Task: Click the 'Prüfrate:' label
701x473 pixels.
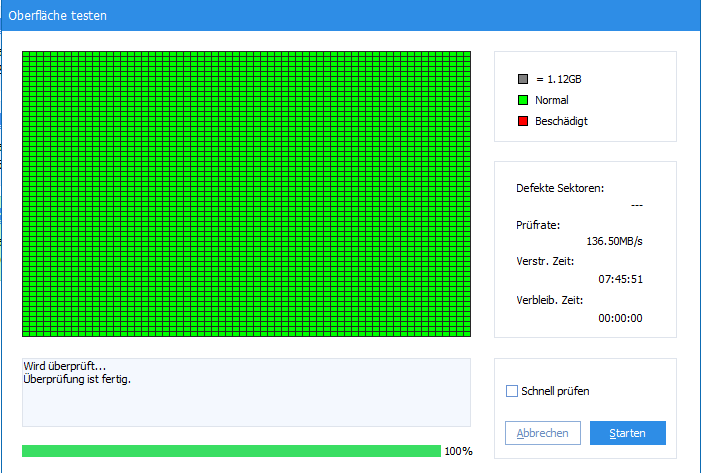Action: point(538,225)
